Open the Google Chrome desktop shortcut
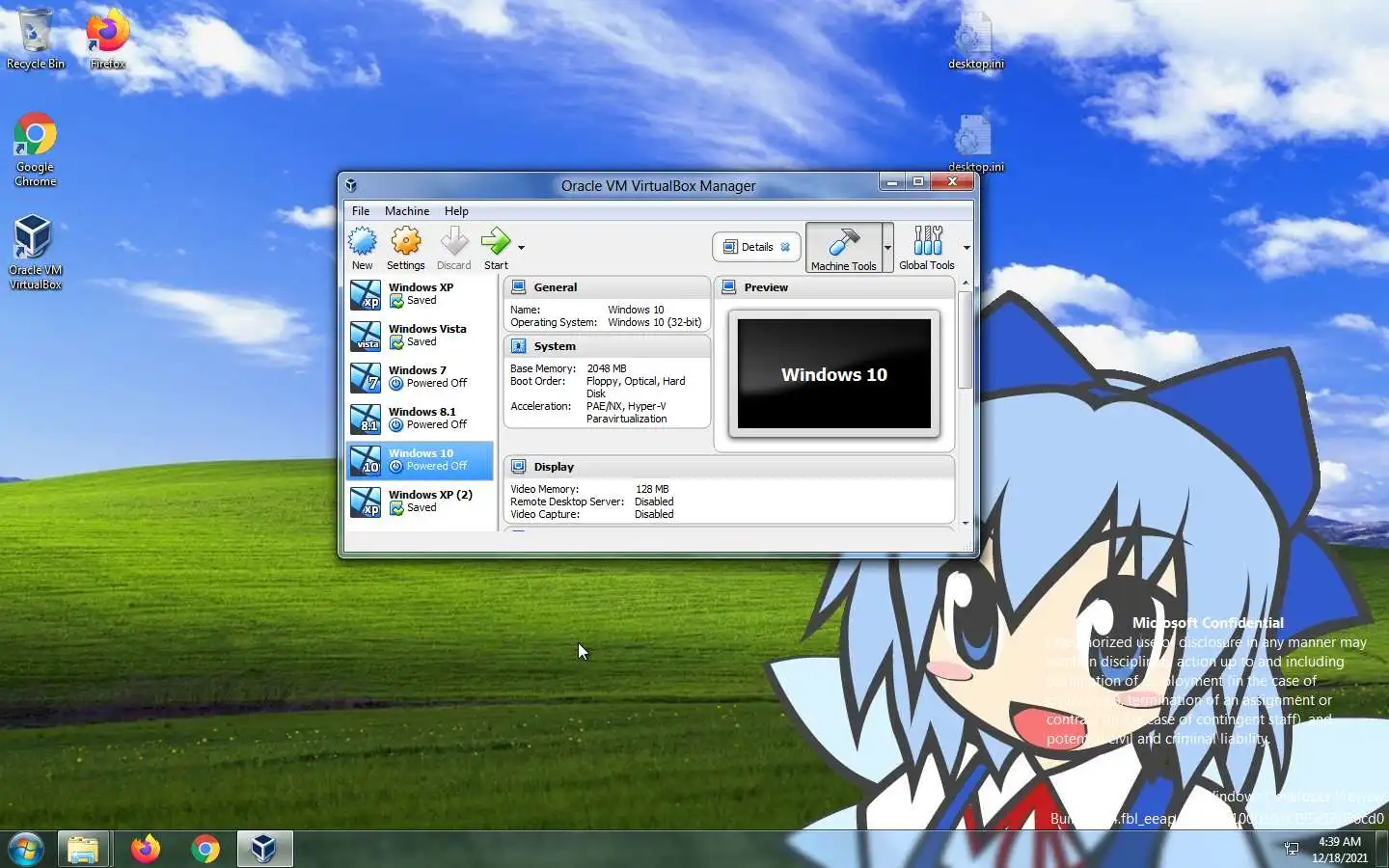 36,150
